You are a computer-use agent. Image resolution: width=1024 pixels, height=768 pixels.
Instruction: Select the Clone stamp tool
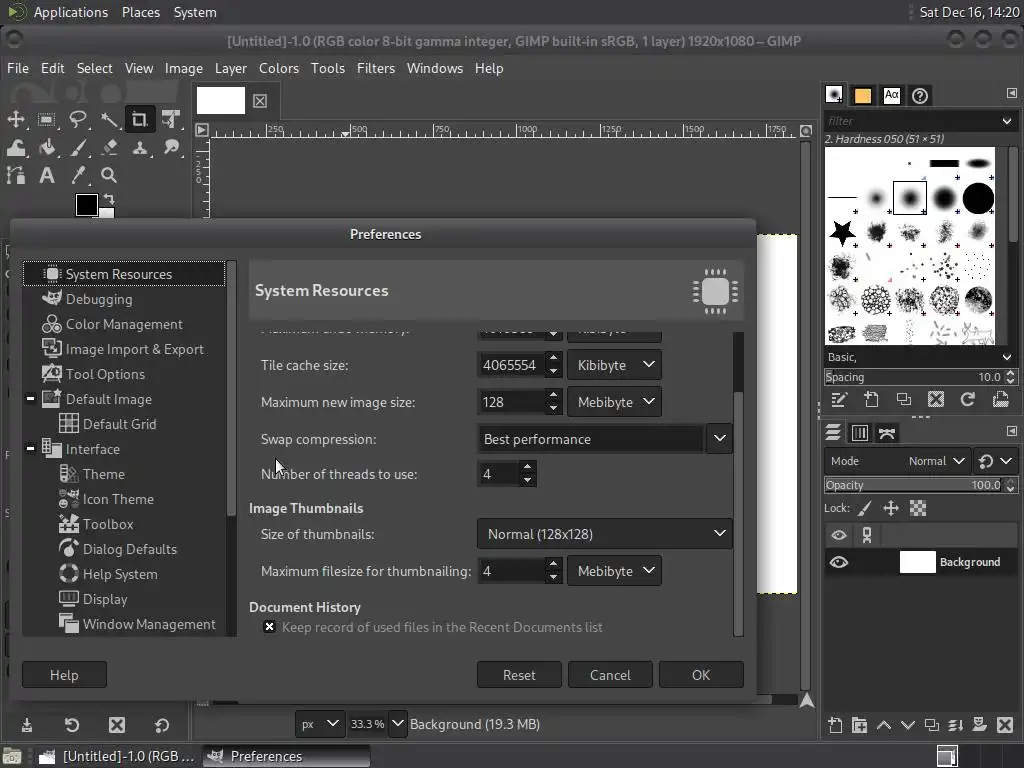(140, 148)
